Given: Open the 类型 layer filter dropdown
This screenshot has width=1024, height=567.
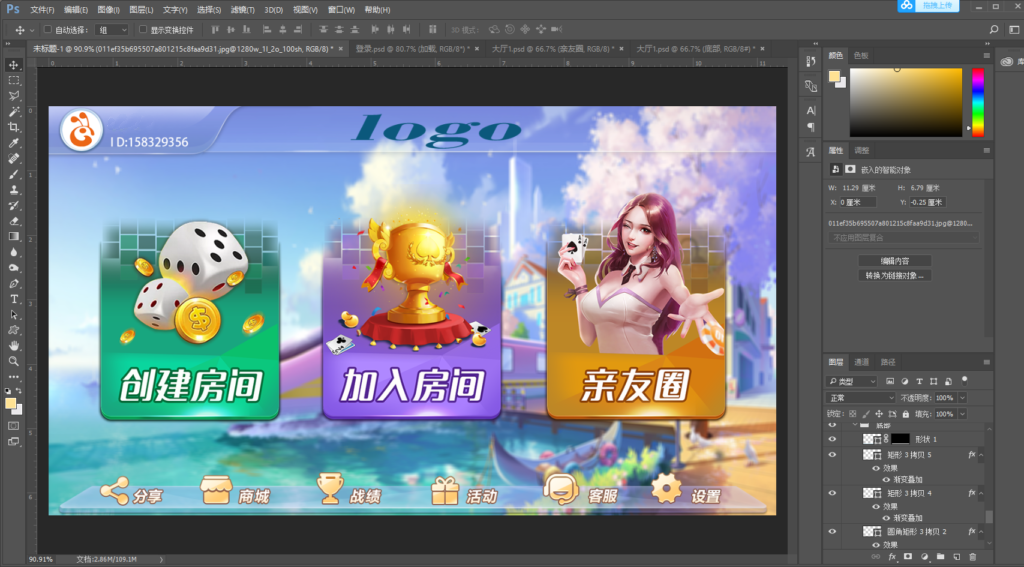Looking at the screenshot, I should point(853,381).
